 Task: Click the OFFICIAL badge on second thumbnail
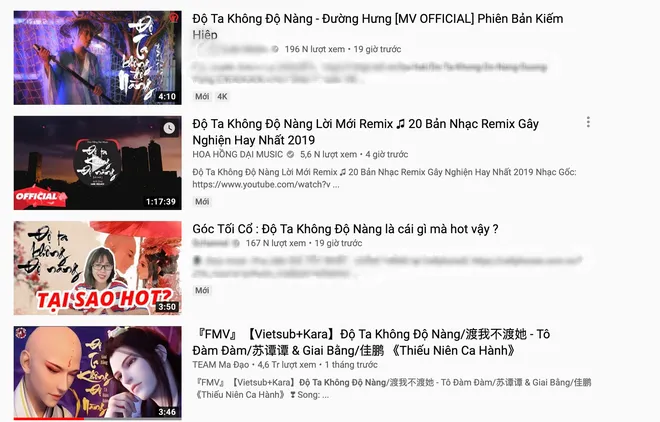(40, 196)
